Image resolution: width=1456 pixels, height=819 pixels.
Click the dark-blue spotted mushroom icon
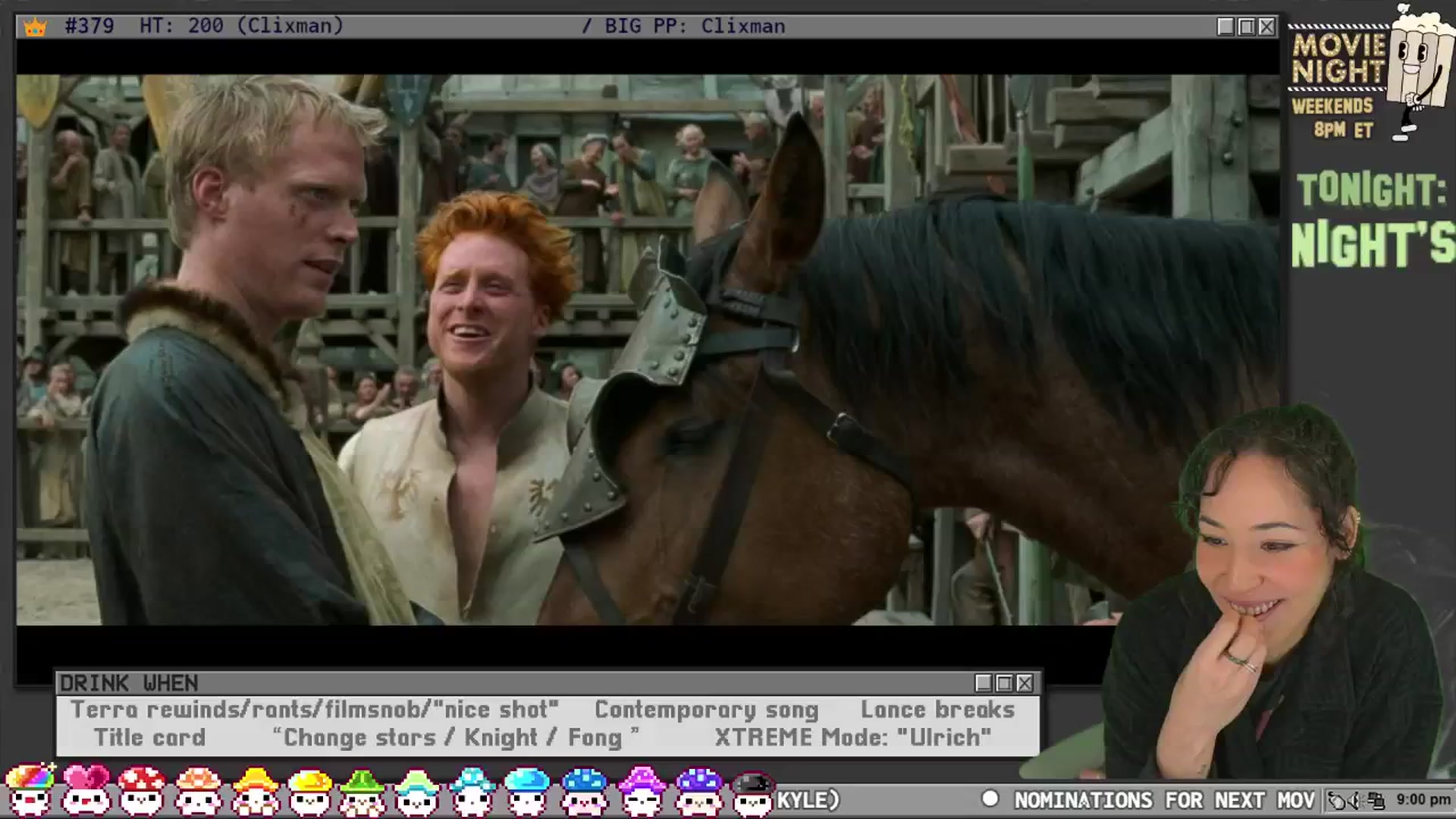click(585, 792)
